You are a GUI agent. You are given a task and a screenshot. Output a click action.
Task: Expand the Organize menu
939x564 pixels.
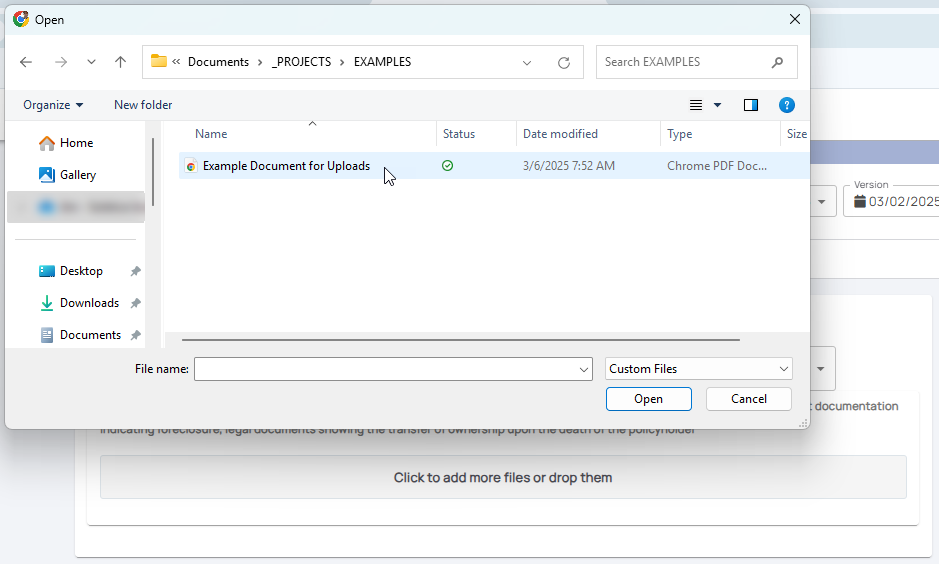53,105
